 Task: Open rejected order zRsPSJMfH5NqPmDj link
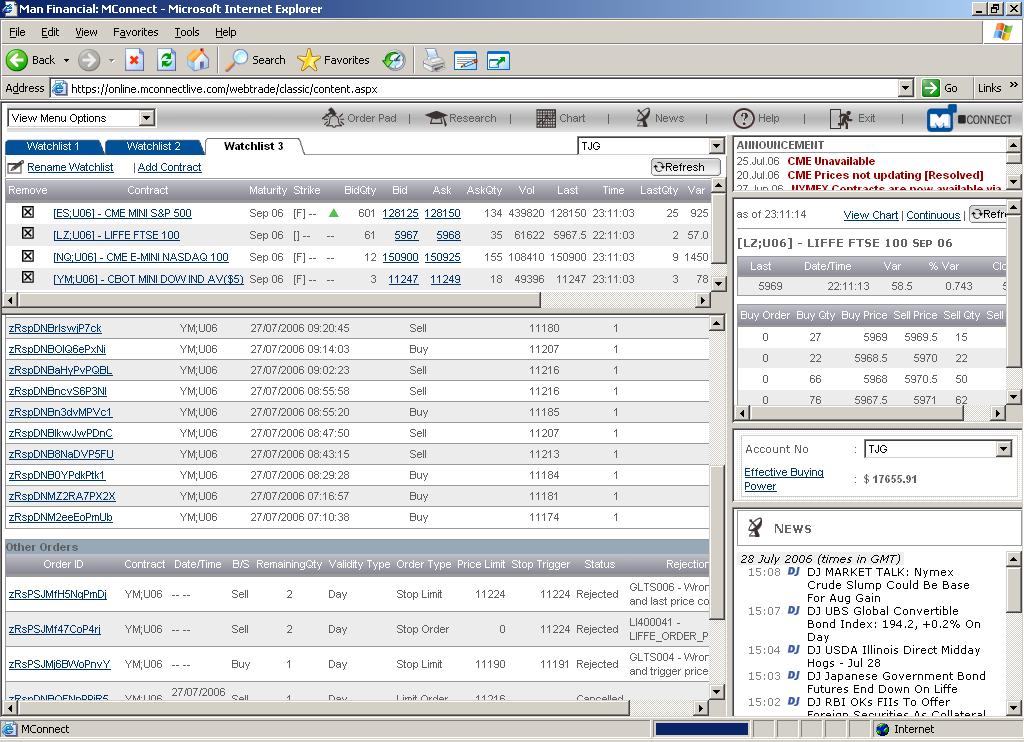pyautogui.click(x=57, y=594)
